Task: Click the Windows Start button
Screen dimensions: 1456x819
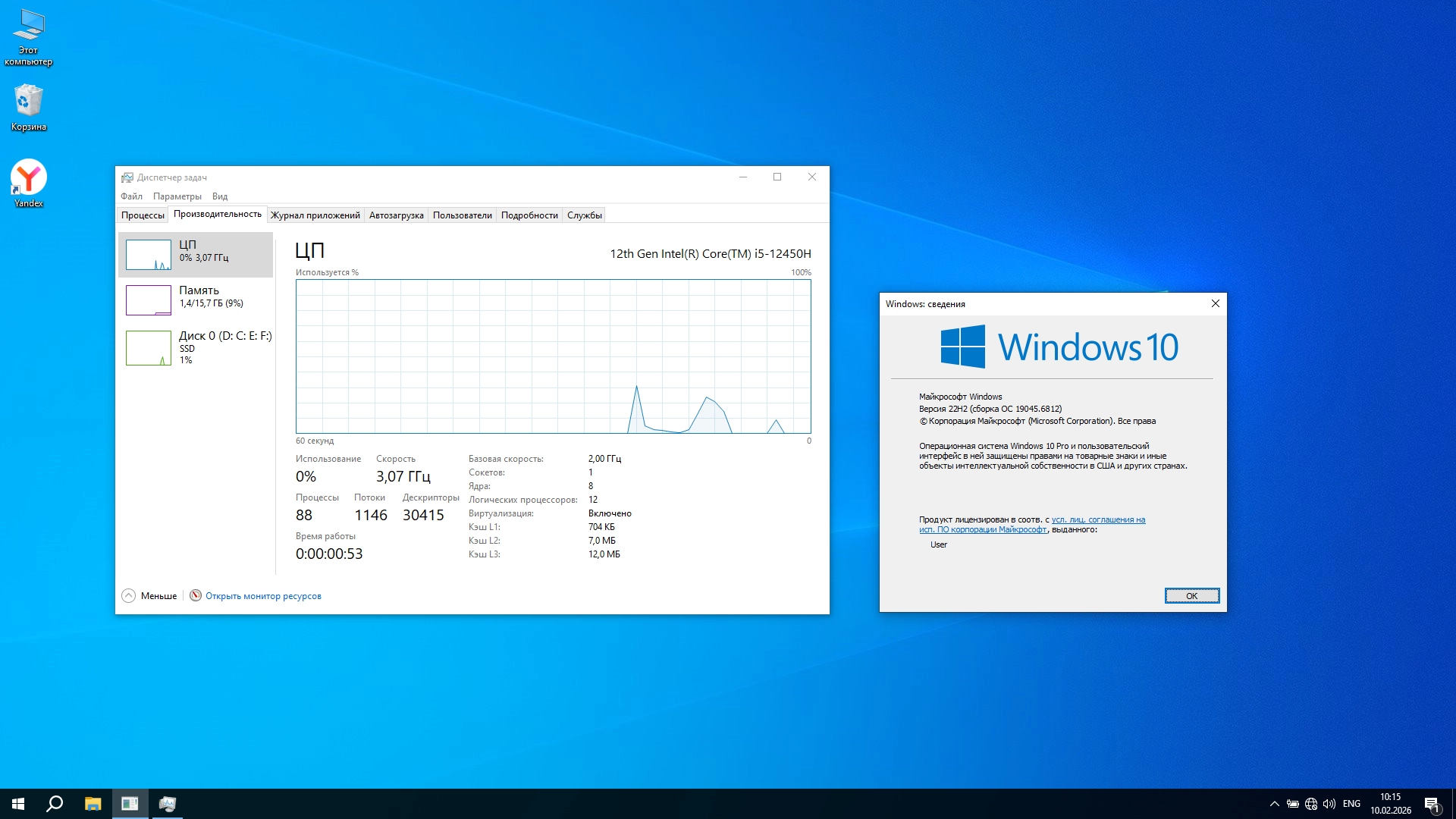Action: coord(18,804)
